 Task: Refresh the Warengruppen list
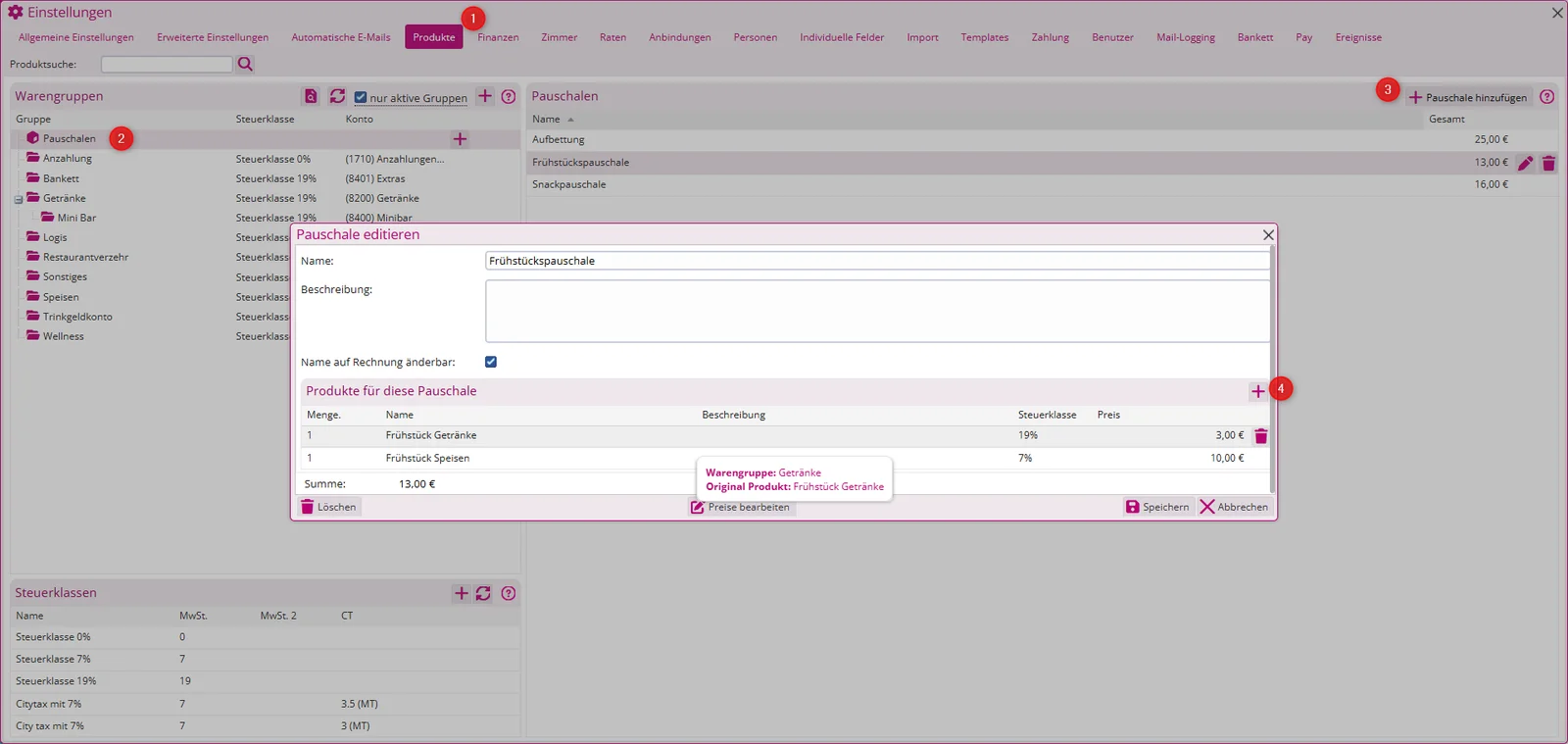[337, 96]
